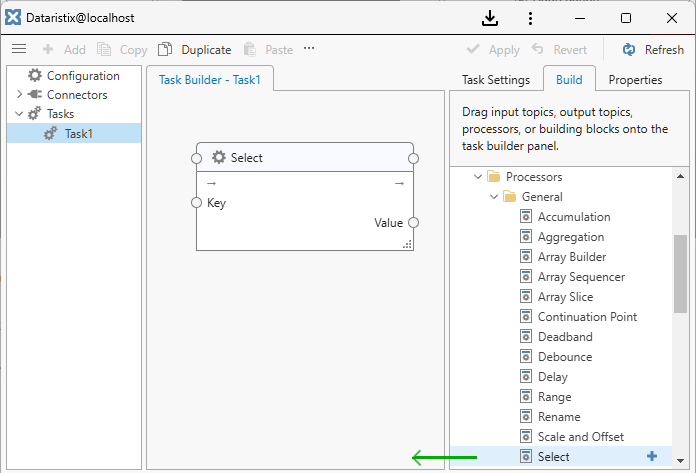
Task: Expand the Connectors tree node
Action: click(19, 95)
